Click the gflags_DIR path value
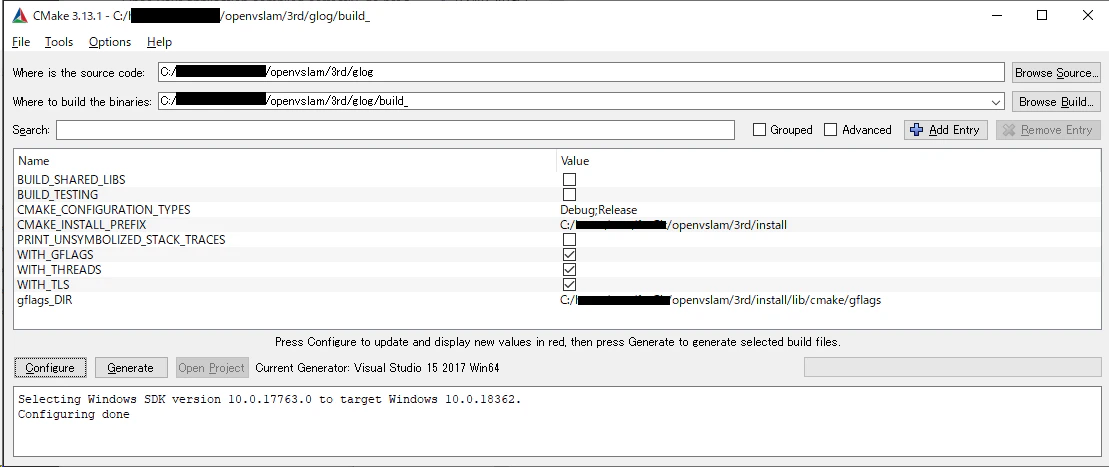Screen dimensions: 1109x467 pyautogui.click(x=720, y=300)
